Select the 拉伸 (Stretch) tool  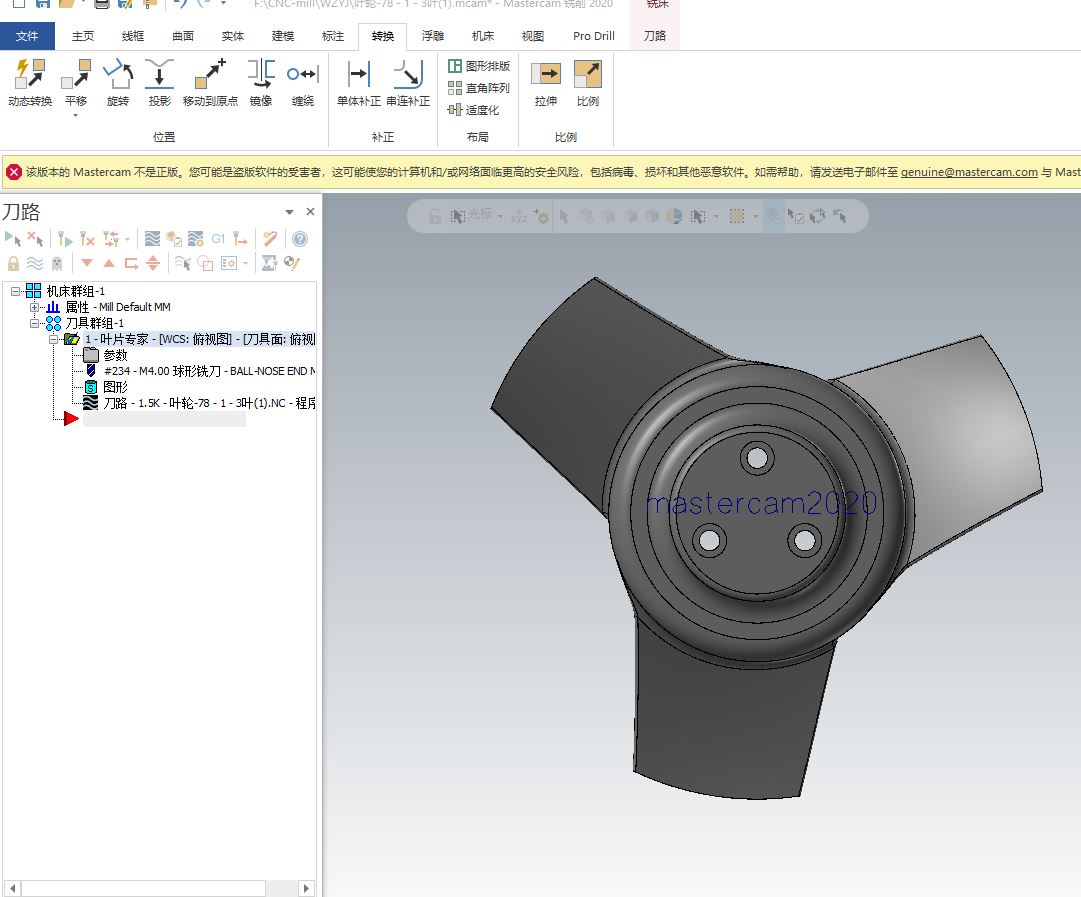[x=545, y=82]
